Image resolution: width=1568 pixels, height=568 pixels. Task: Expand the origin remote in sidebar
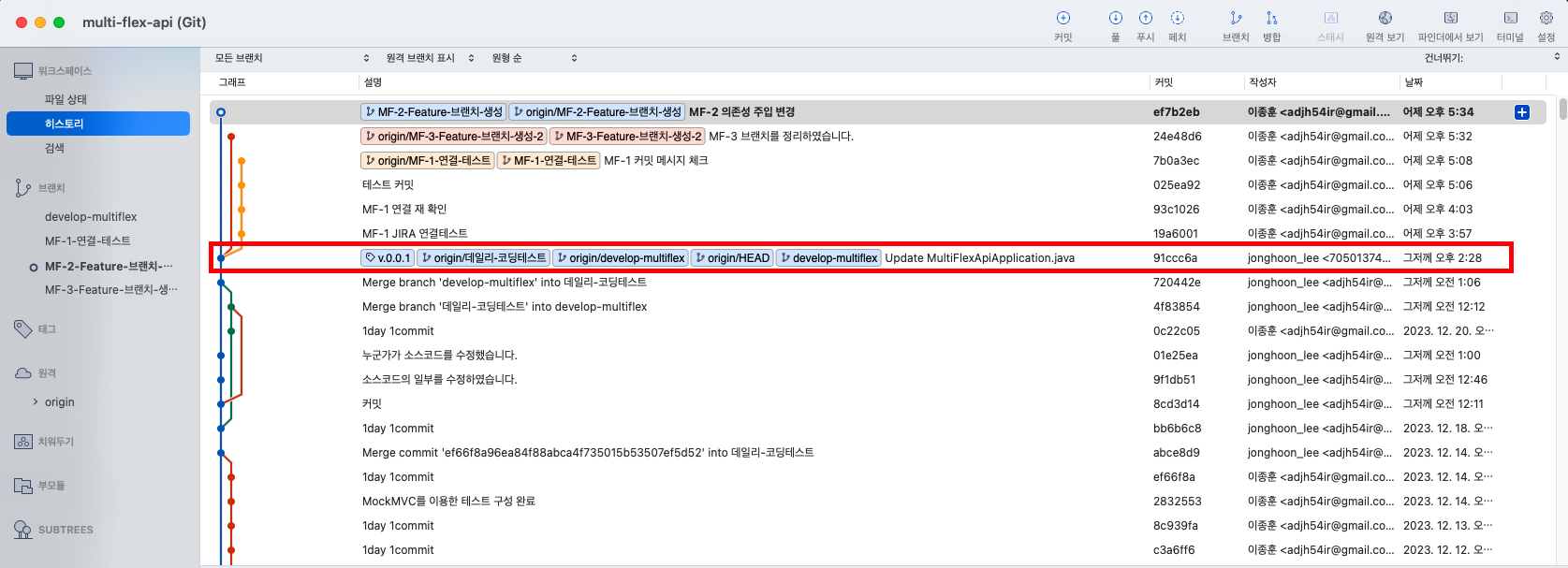point(36,402)
